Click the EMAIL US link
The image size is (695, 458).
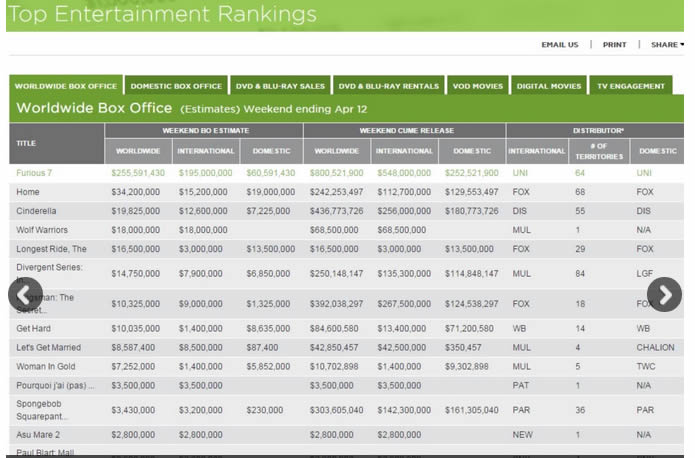point(560,45)
